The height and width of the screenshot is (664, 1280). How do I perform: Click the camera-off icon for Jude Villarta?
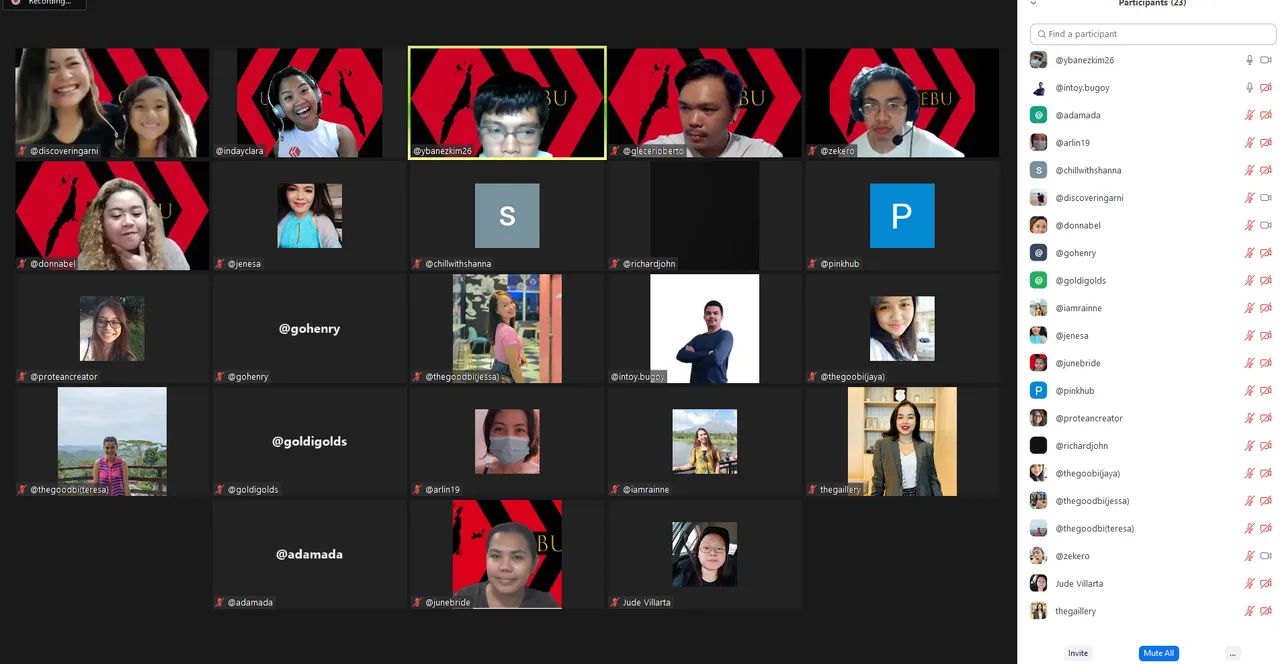pos(1266,583)
